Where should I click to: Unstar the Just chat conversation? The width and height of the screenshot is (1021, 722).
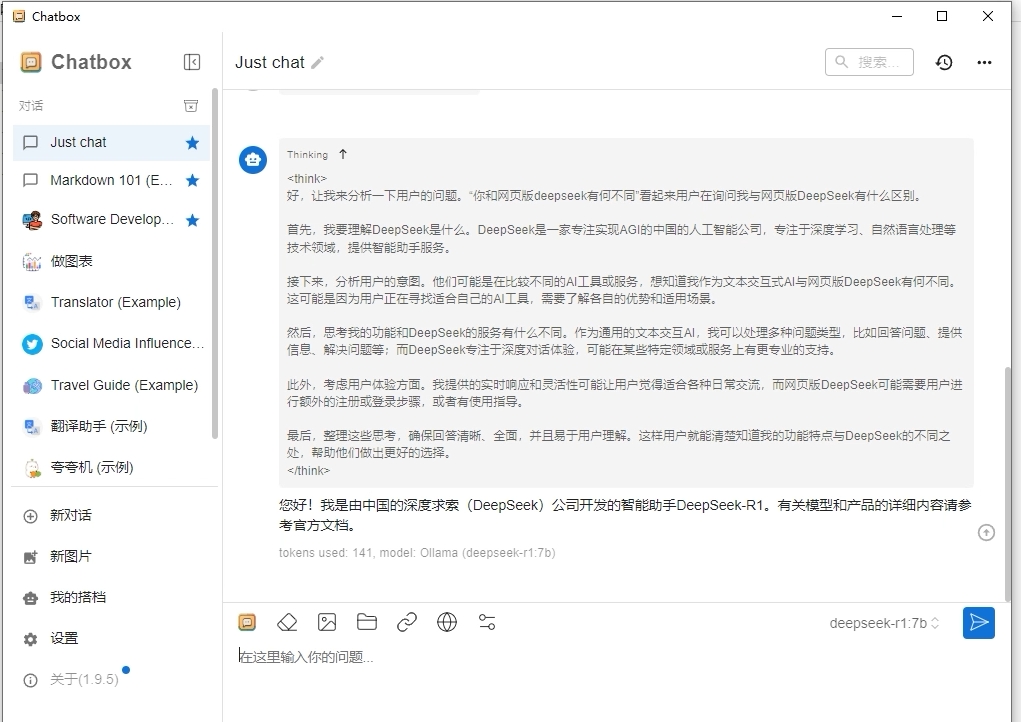point(192,143)
